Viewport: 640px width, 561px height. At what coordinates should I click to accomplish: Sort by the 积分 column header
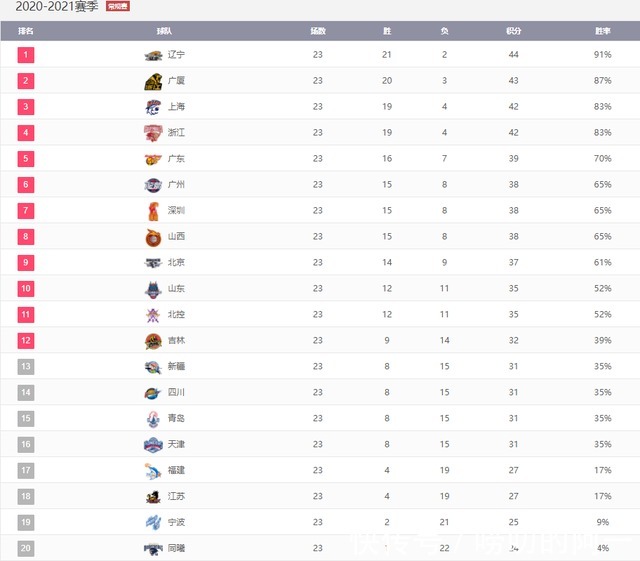[x=513, y=31]
